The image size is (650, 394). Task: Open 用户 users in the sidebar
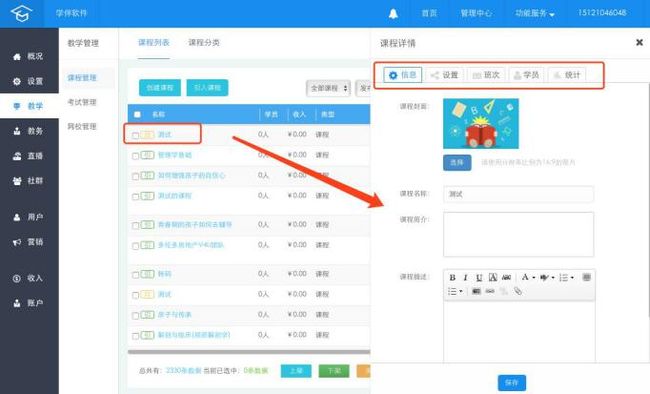click(28, 217)
